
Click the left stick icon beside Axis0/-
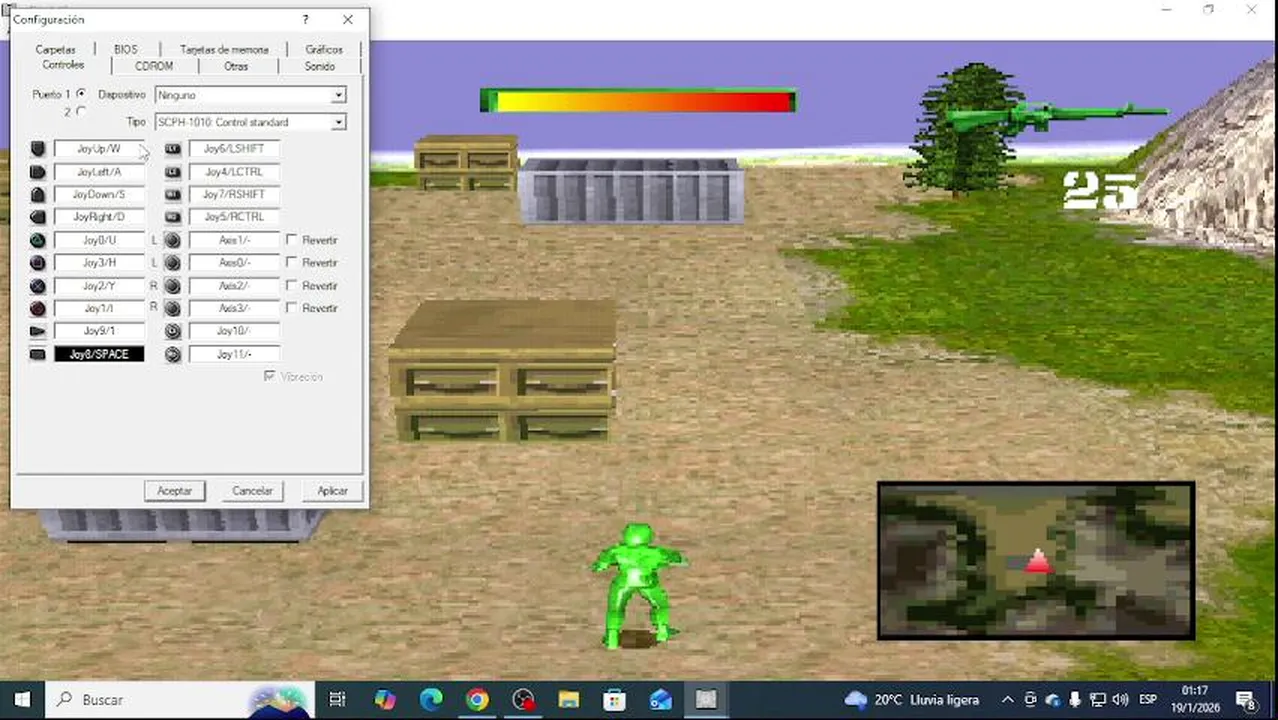(x=173, y=263)
